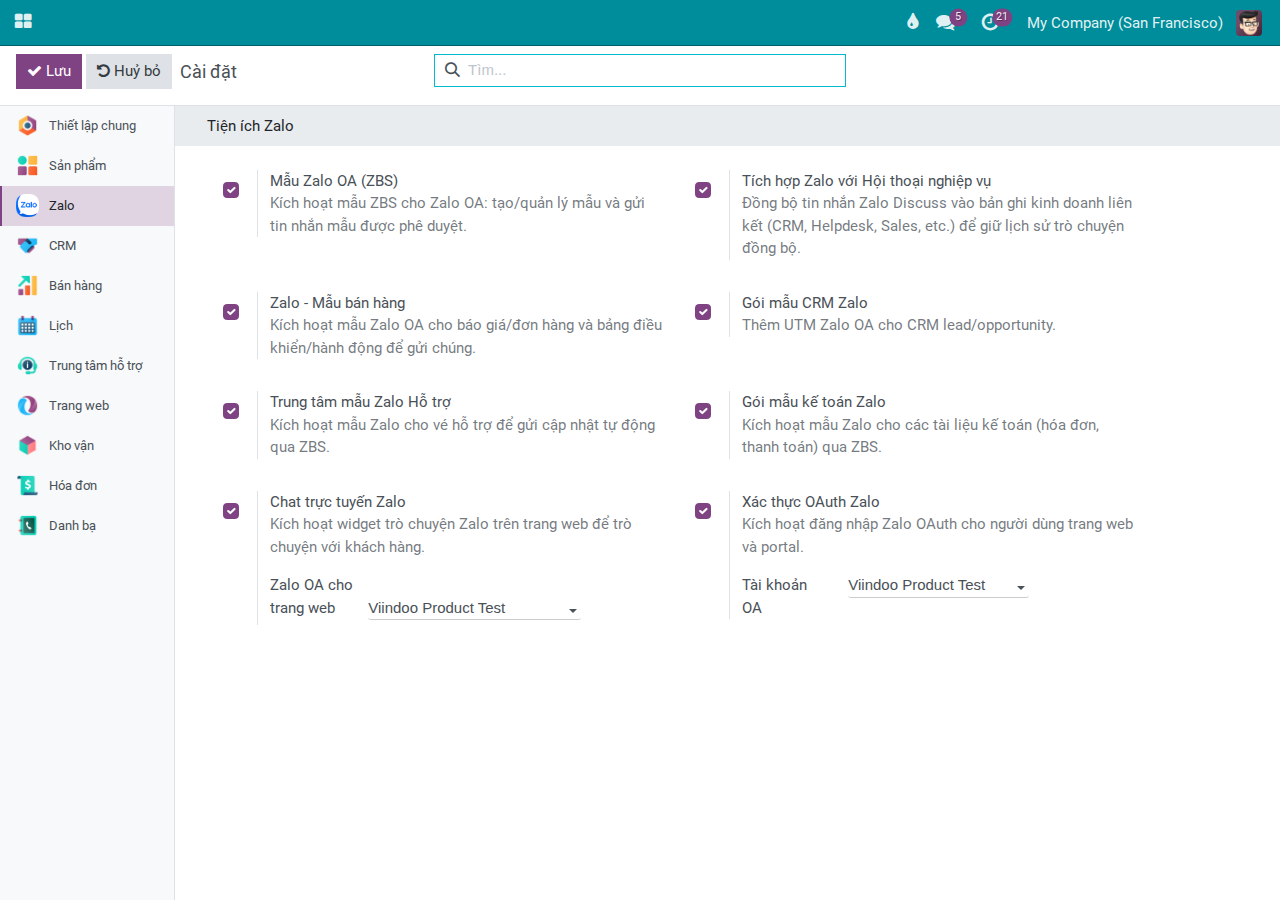Click Lịch calendar icon

click(x=27, y=326)
